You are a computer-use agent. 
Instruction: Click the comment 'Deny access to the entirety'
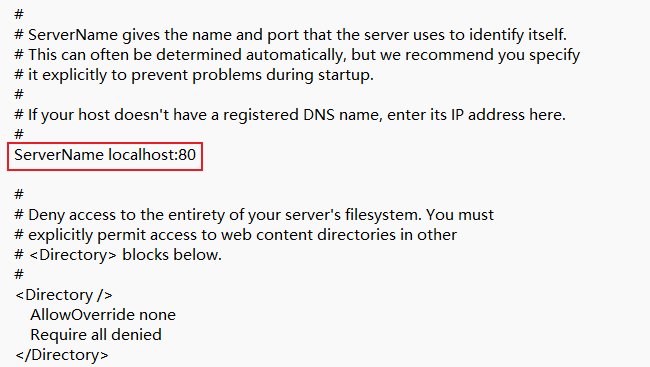(x=254, y=215)
